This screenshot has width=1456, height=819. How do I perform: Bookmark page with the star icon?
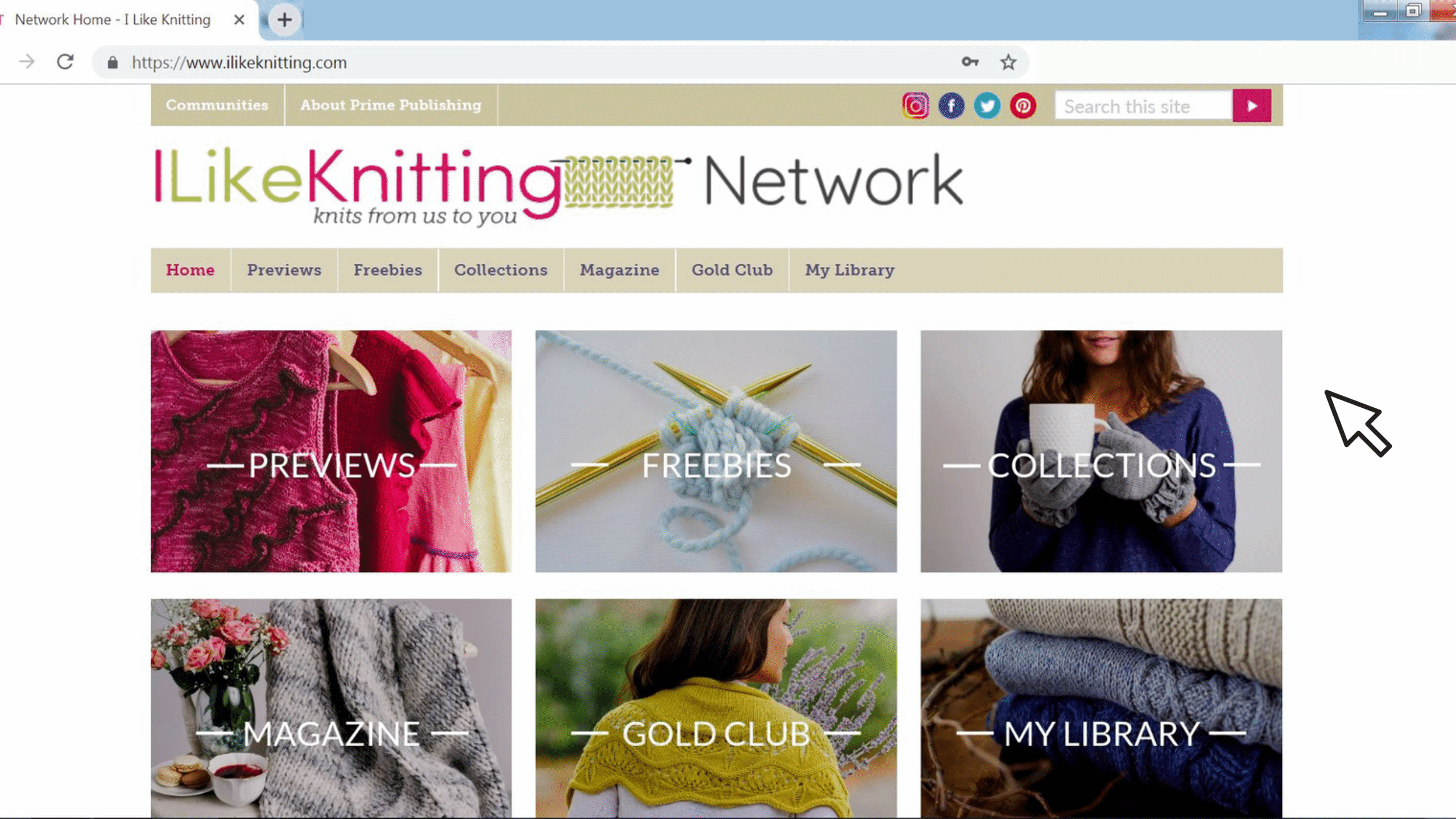[x=1008, y=62]
